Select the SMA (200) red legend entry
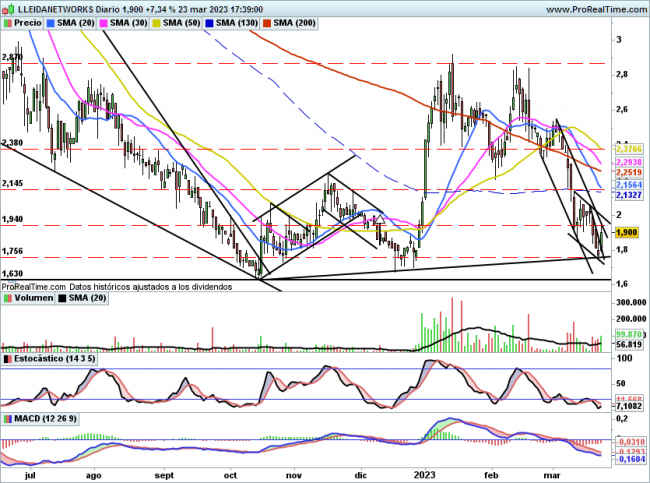Image resolution: width=650 pixels, height=483 pixels. 290,23
